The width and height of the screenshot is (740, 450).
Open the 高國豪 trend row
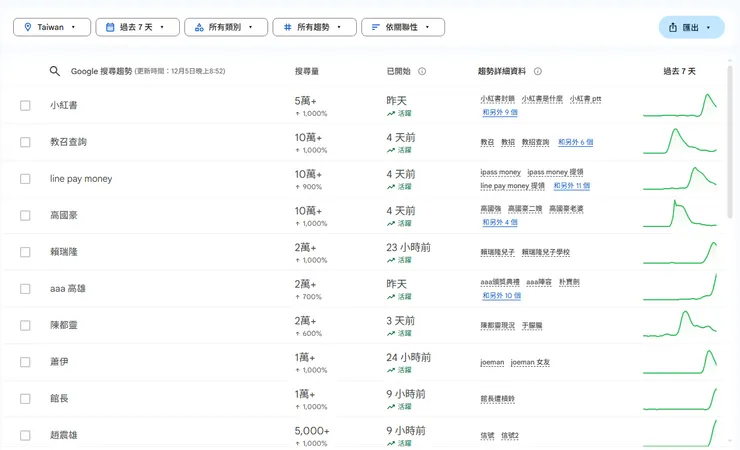point(363,216)
